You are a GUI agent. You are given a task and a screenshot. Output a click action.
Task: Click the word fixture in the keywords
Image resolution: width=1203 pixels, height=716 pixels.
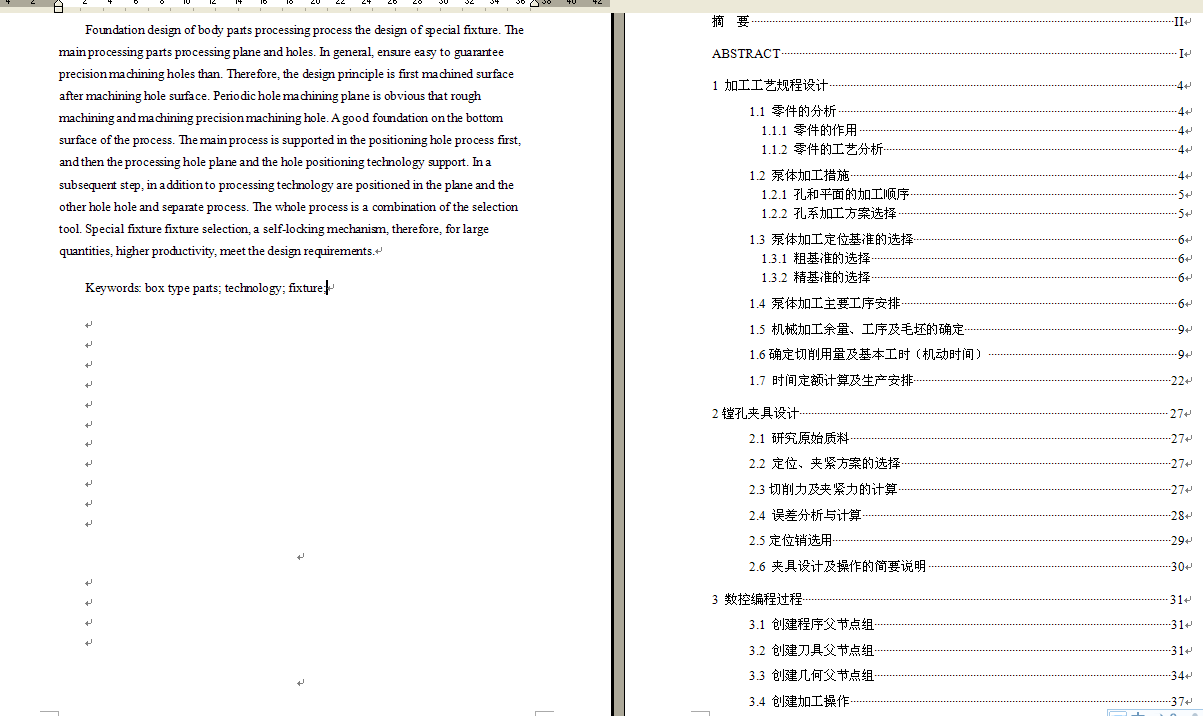[x=308, y=288]
